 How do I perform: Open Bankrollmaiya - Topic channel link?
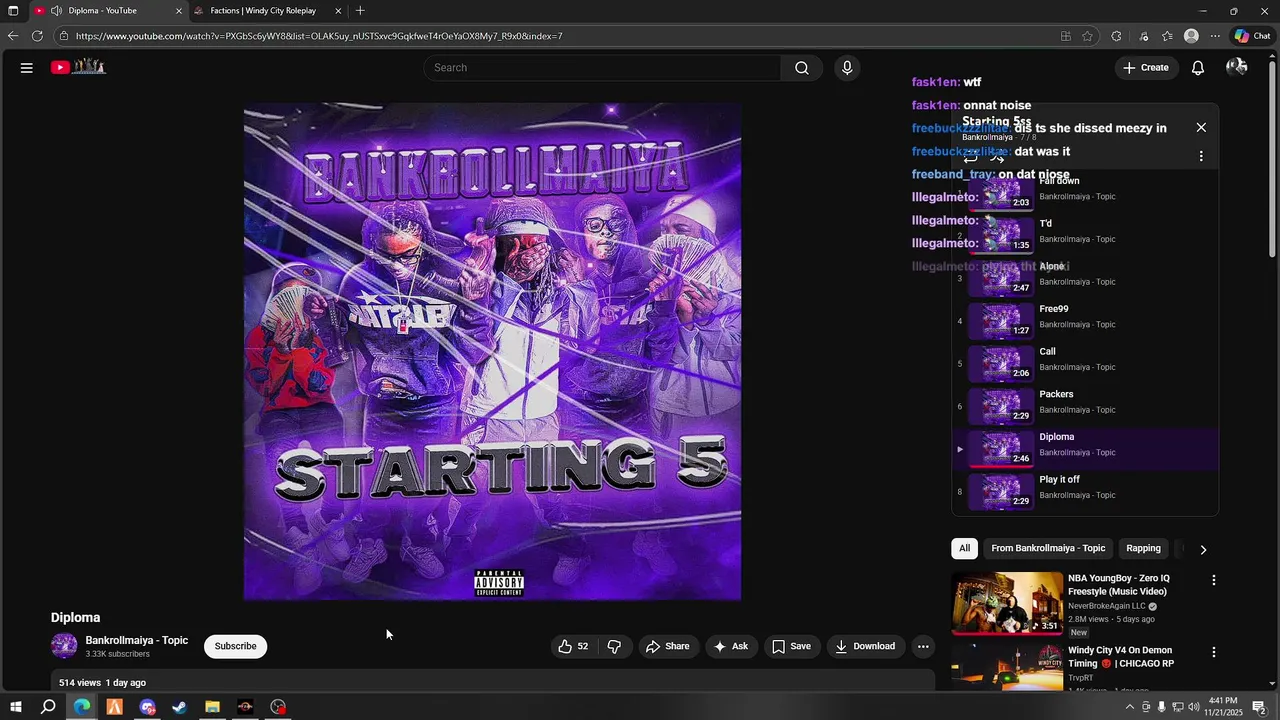(x=136, y=640)
